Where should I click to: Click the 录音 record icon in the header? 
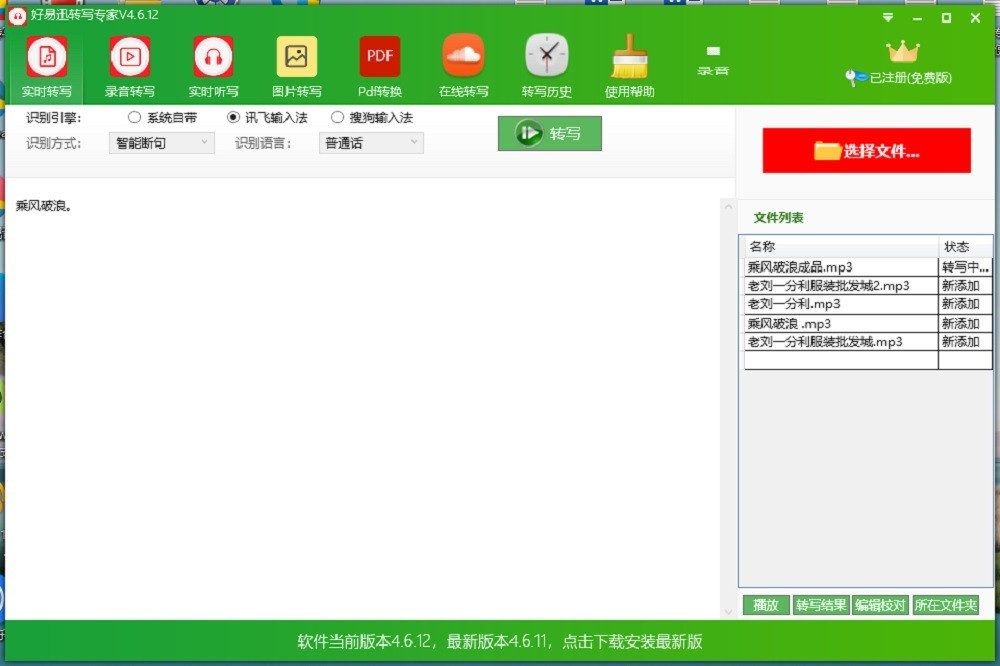tap(713, 59)
